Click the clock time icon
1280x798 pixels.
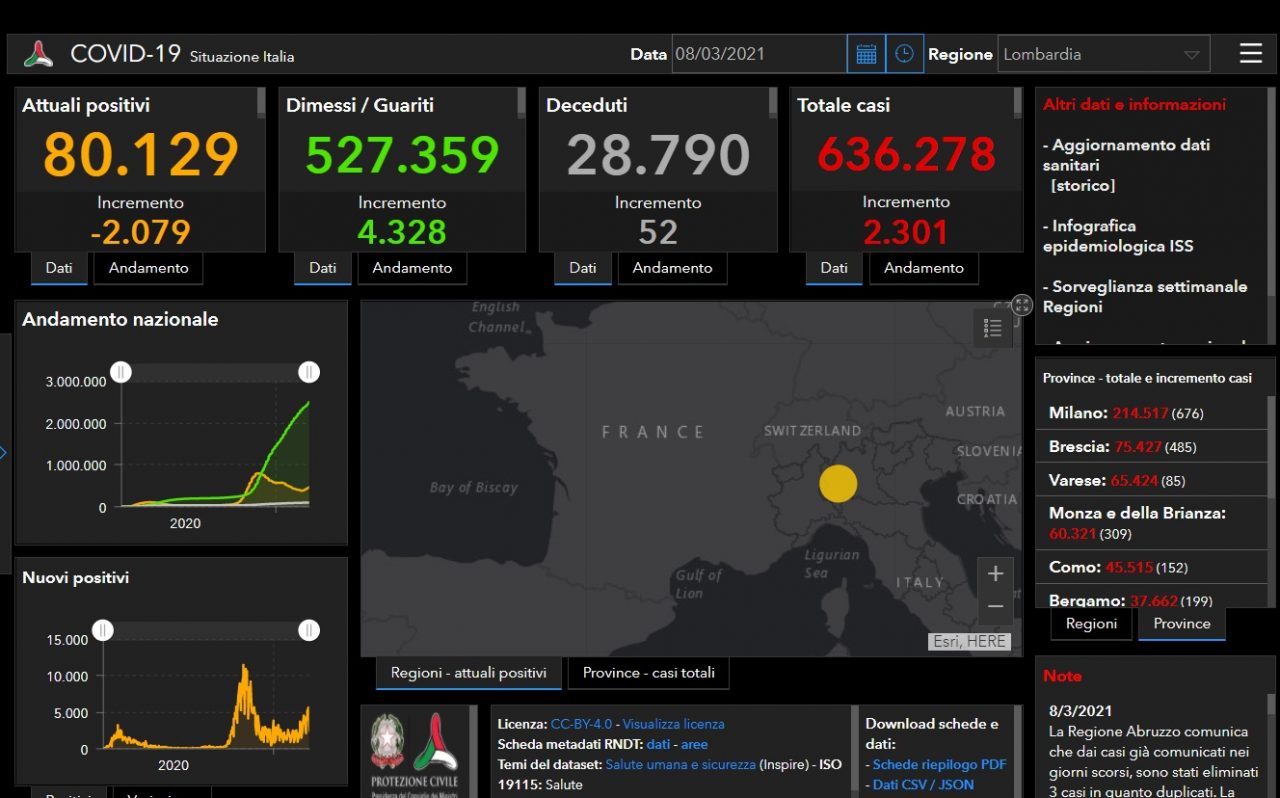(904, 54)
